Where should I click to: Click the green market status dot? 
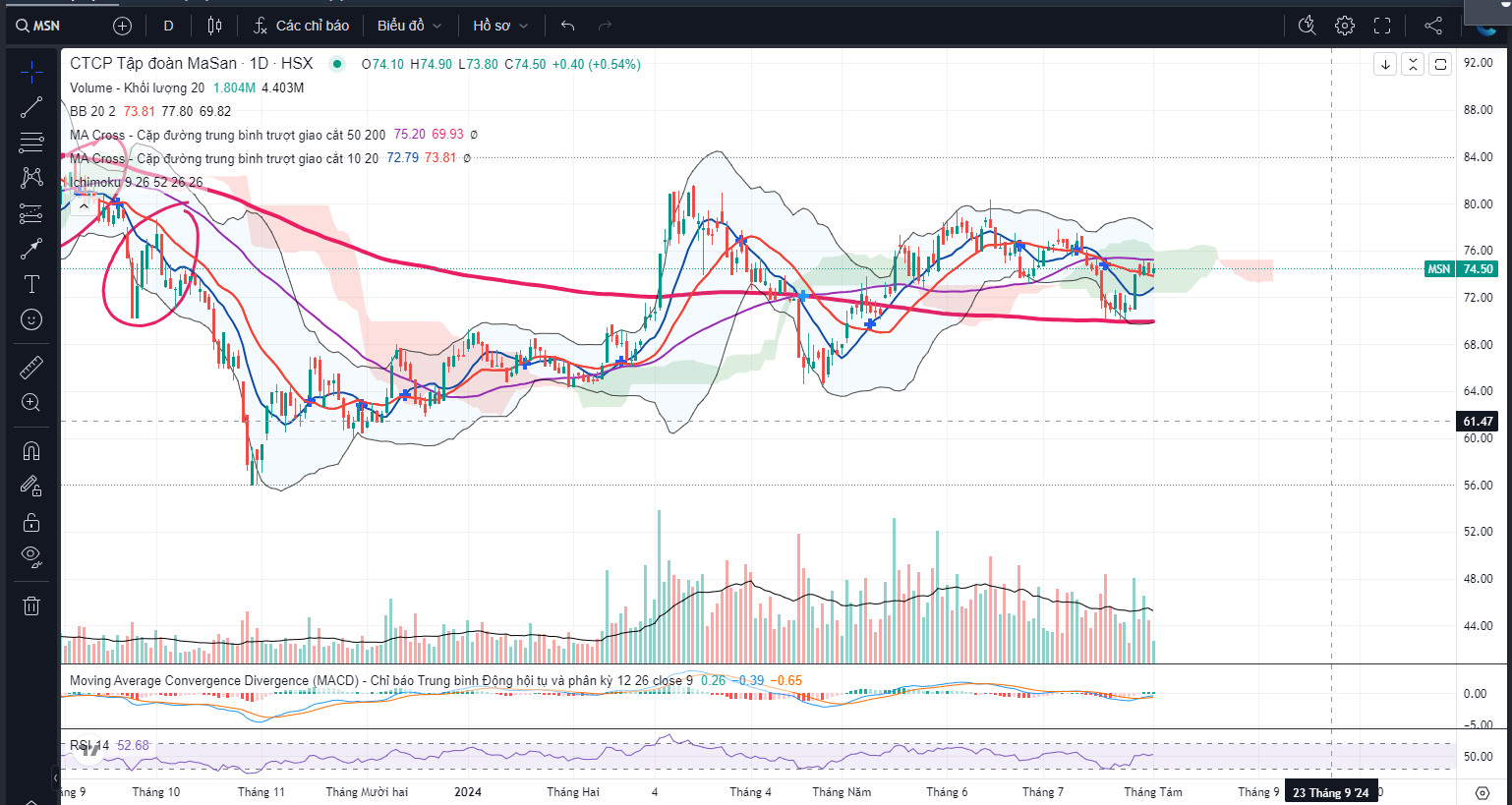point(337,64)
